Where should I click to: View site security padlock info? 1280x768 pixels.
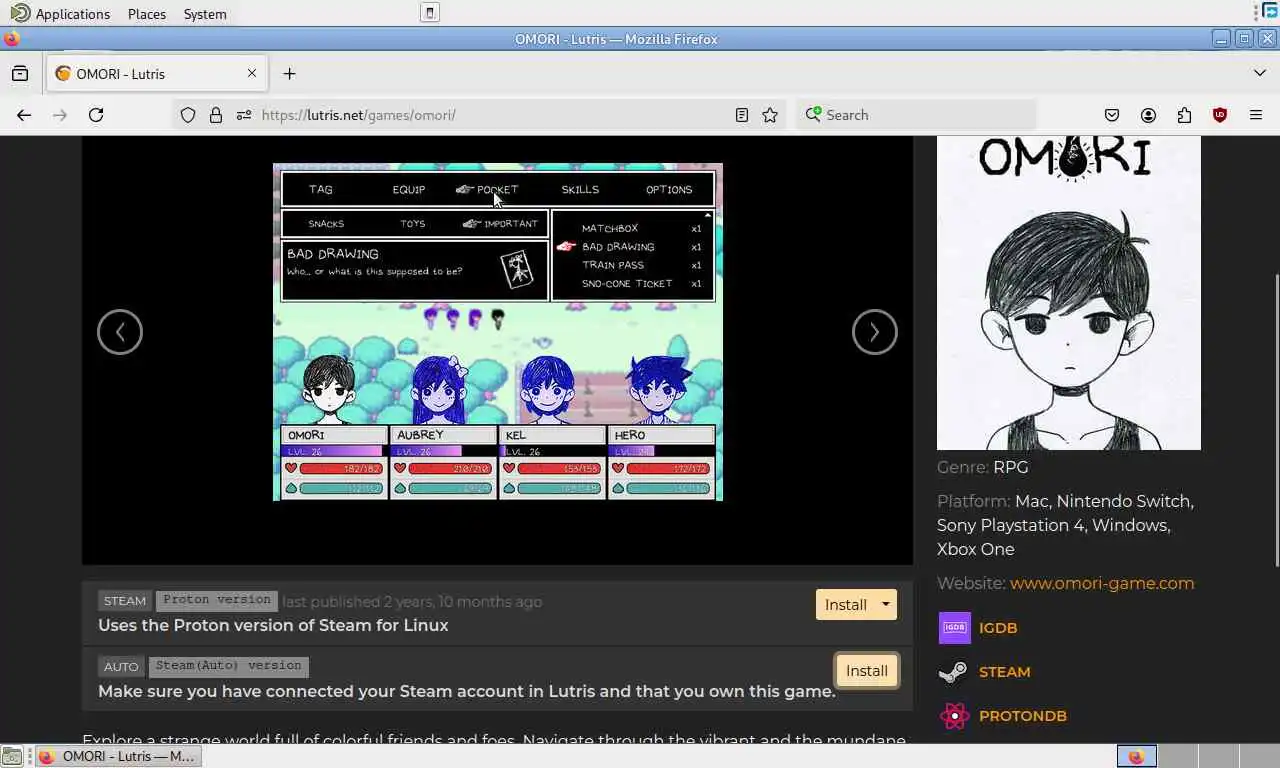tap(216, 115)
